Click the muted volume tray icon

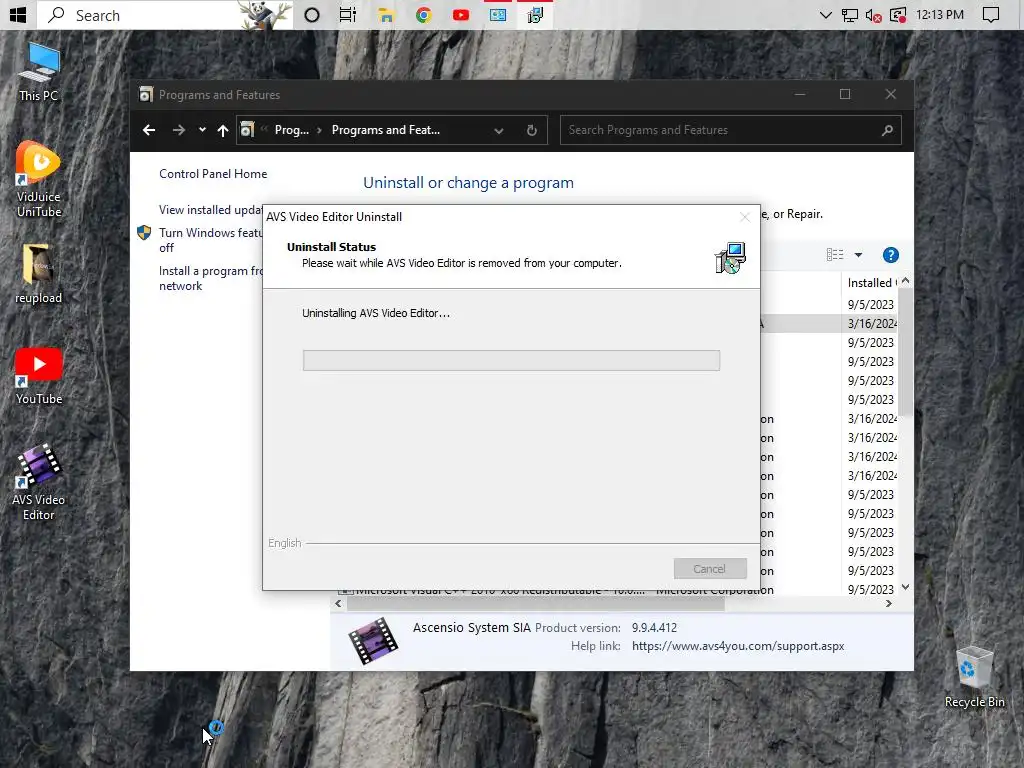coord(873,14)
